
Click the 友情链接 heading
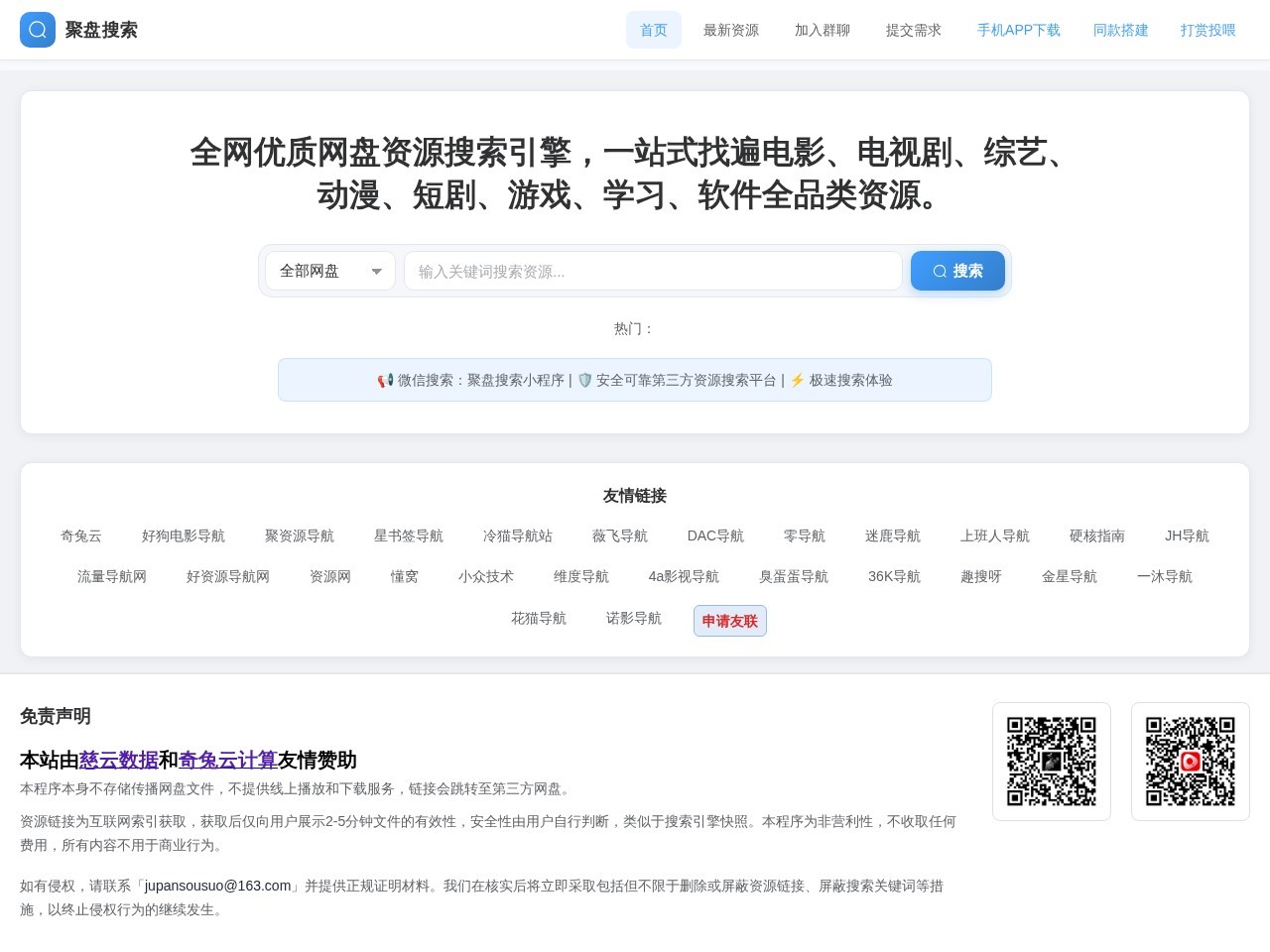pyautogui.click(x=635, y=496)
